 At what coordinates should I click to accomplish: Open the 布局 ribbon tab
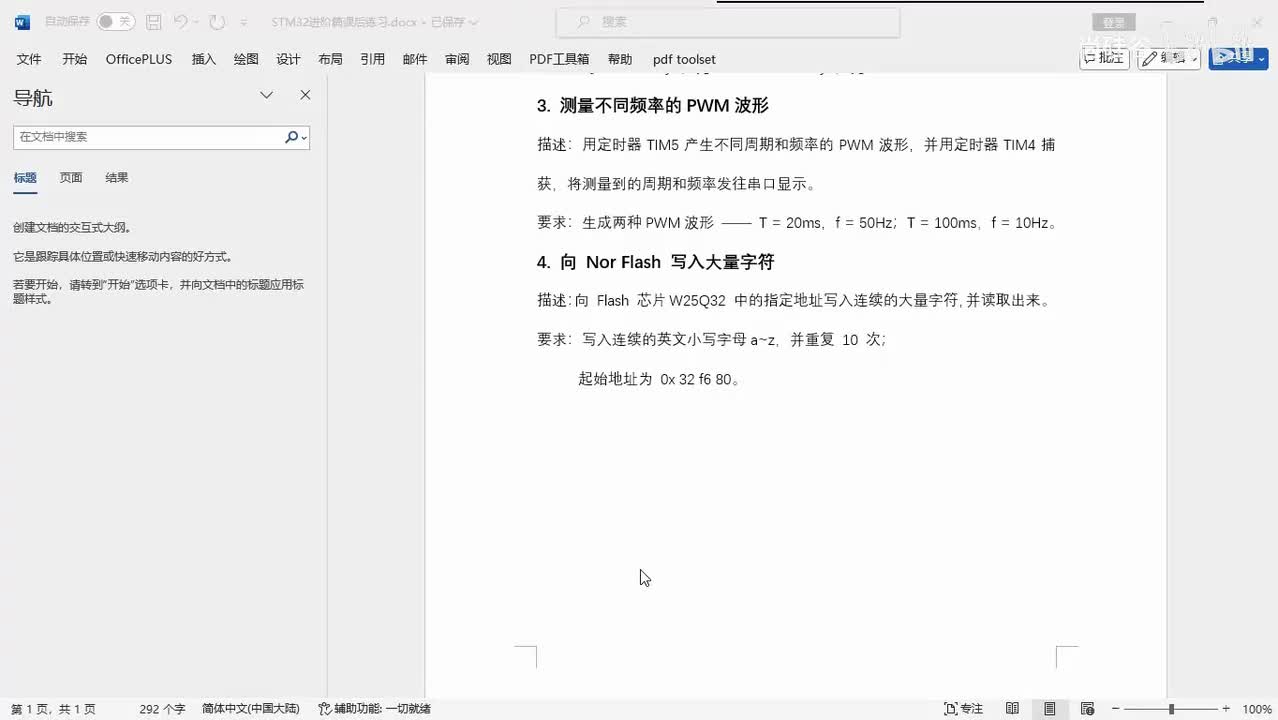[x=330, y=59]
